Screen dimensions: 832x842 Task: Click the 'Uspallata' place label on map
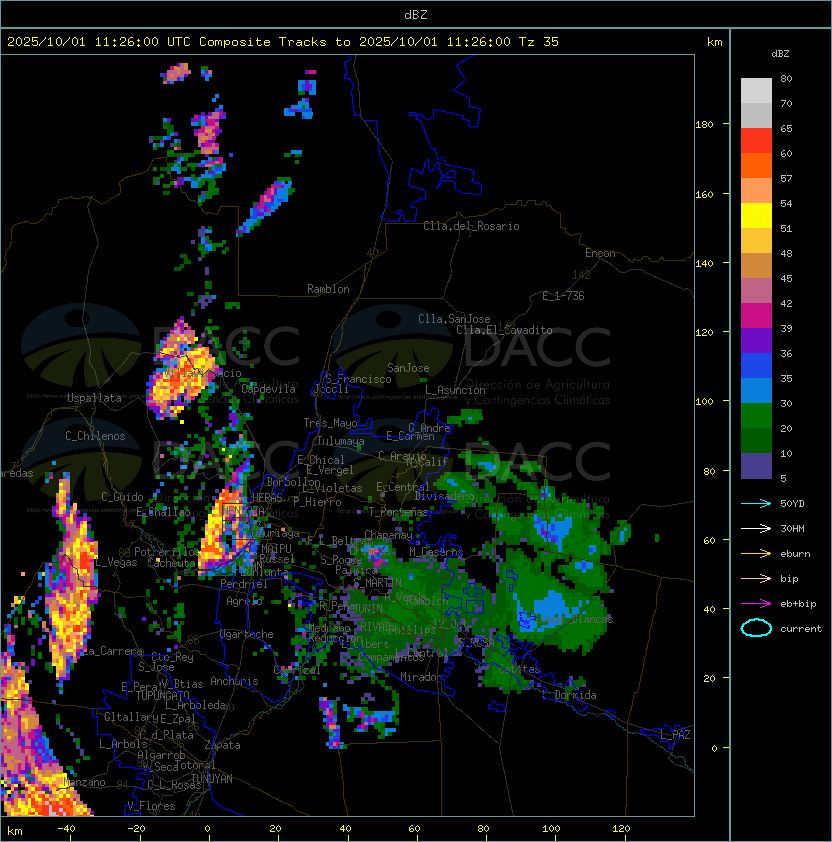94,398
